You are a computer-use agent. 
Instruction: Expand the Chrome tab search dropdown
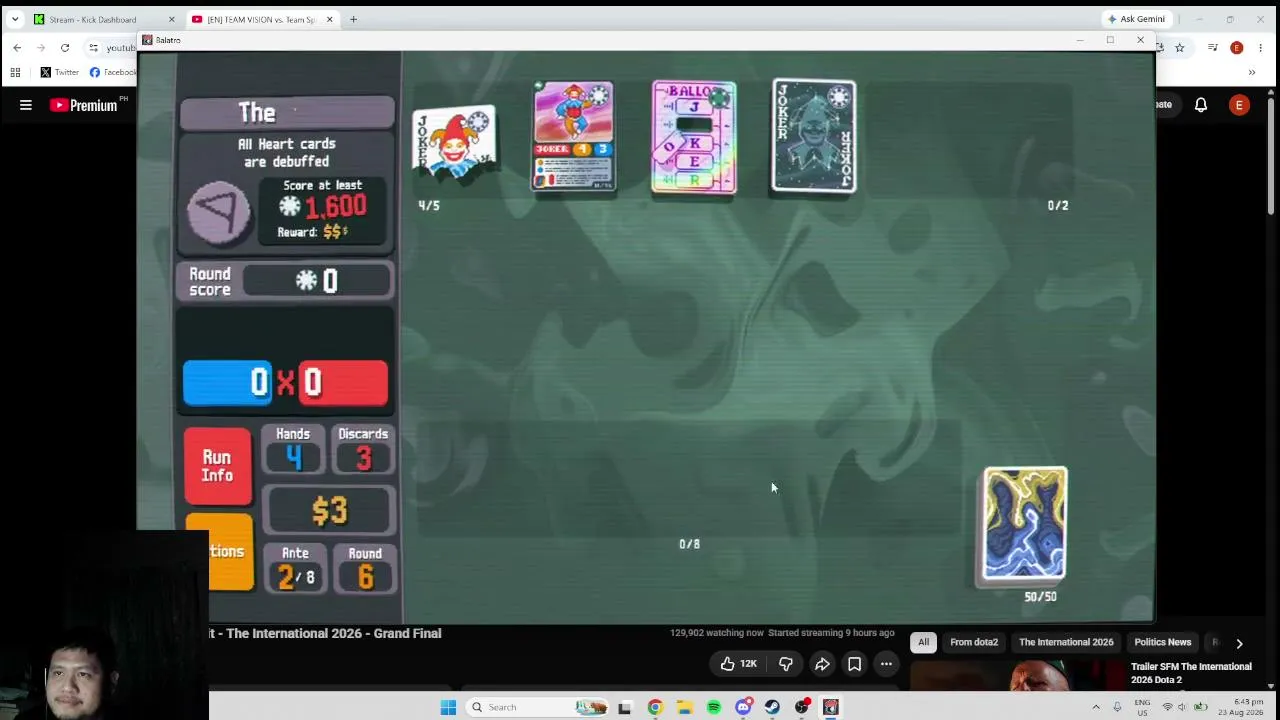click(x=14, y=19)
